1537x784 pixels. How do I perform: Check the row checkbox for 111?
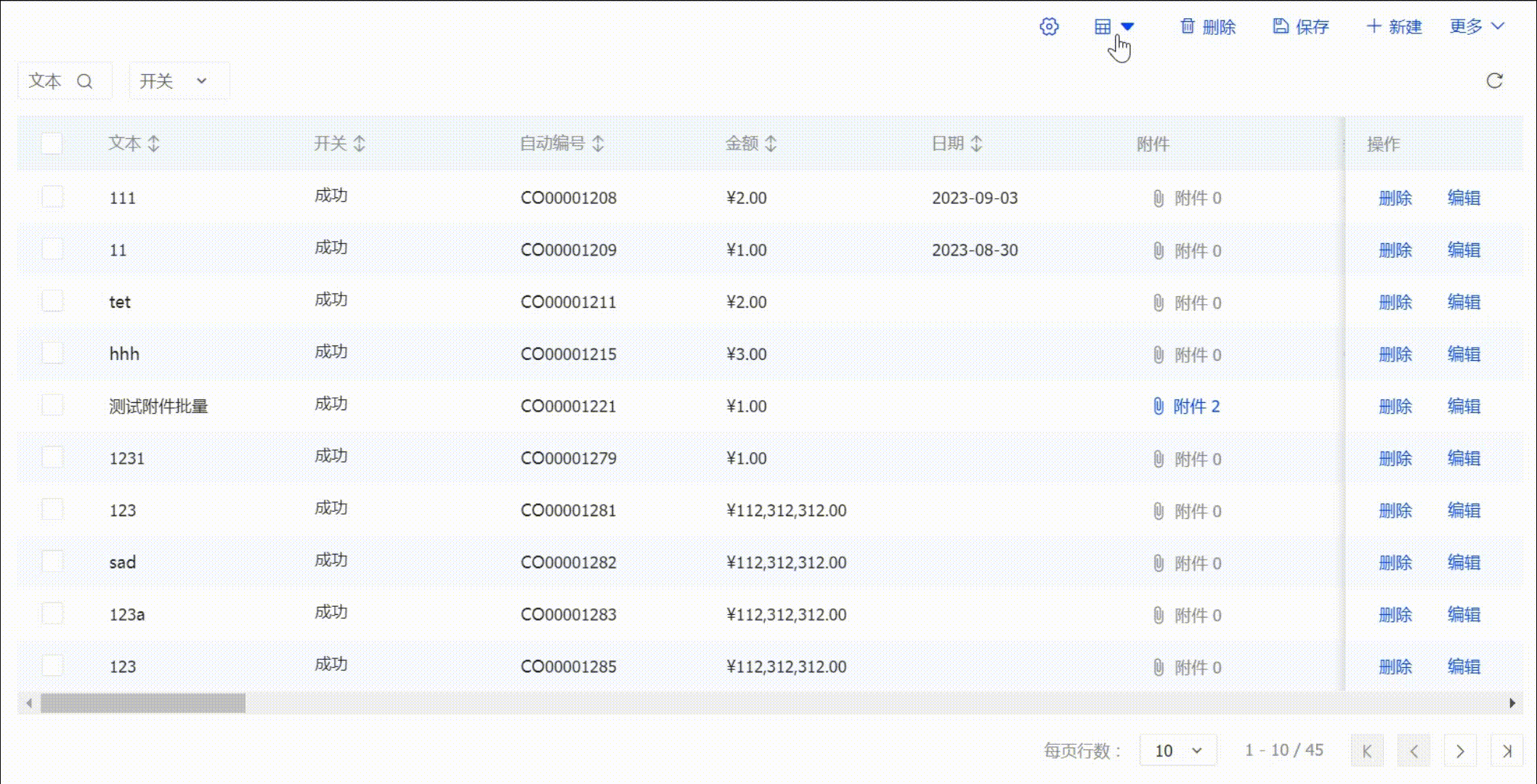(52, 197)
